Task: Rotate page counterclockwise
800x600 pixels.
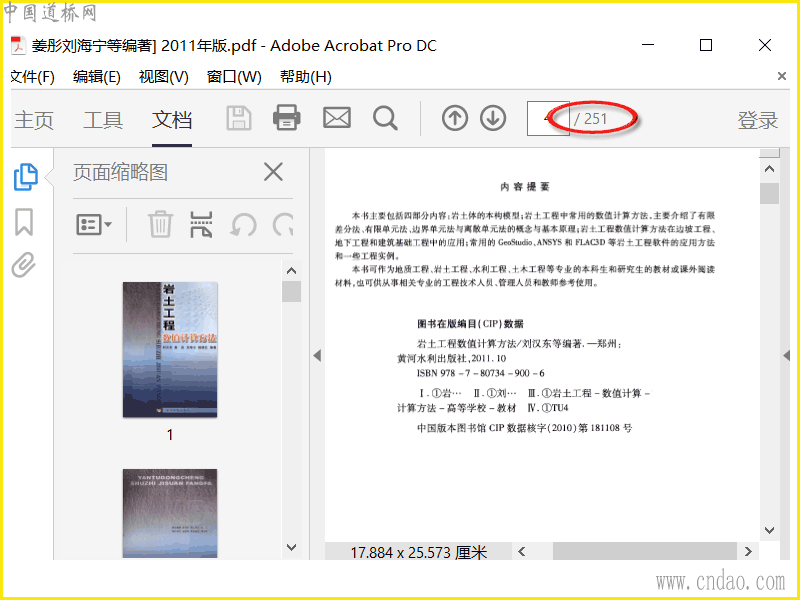Action: (x=243, y=224)
